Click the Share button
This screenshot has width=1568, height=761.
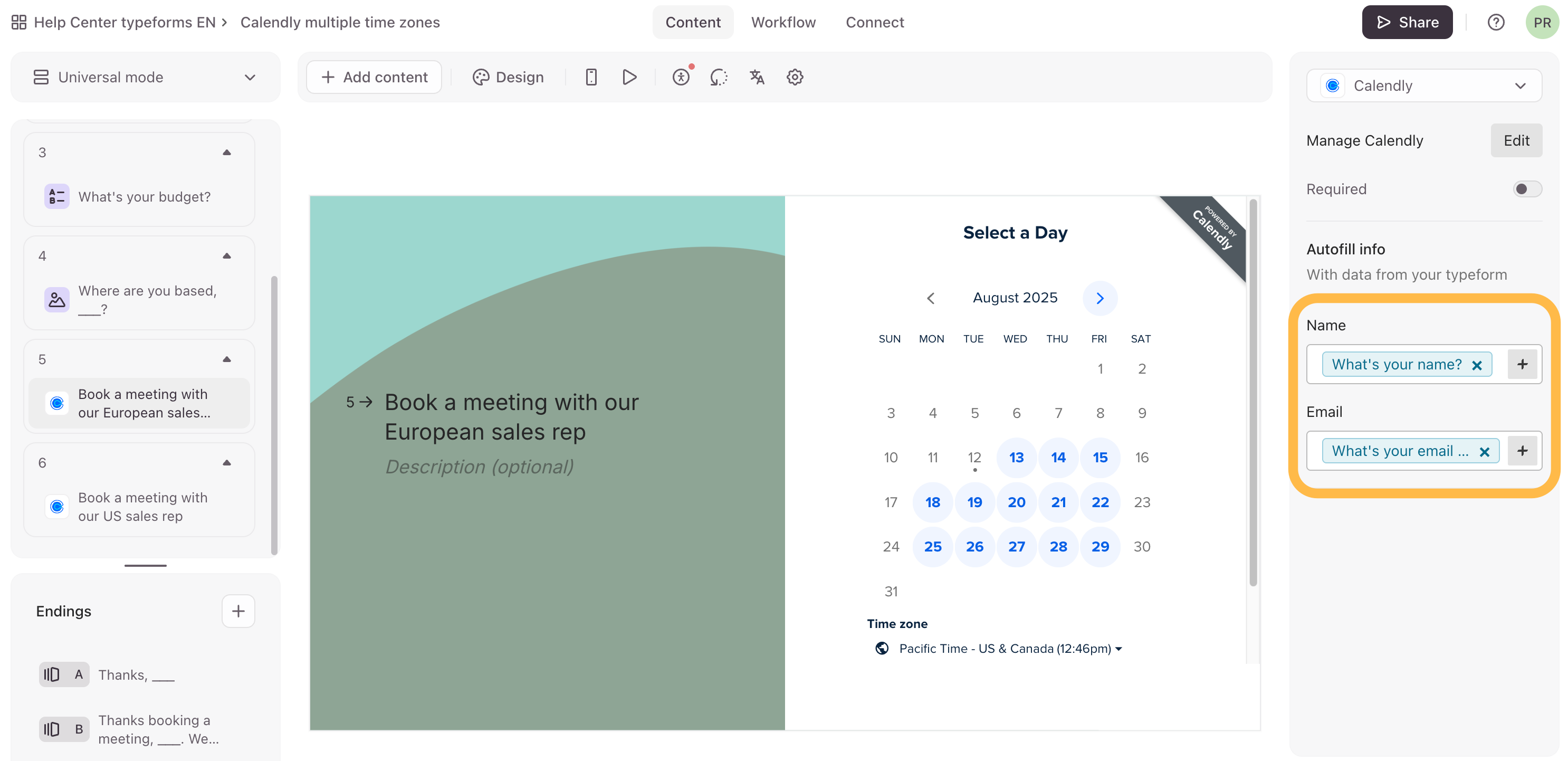(1407, 23)
